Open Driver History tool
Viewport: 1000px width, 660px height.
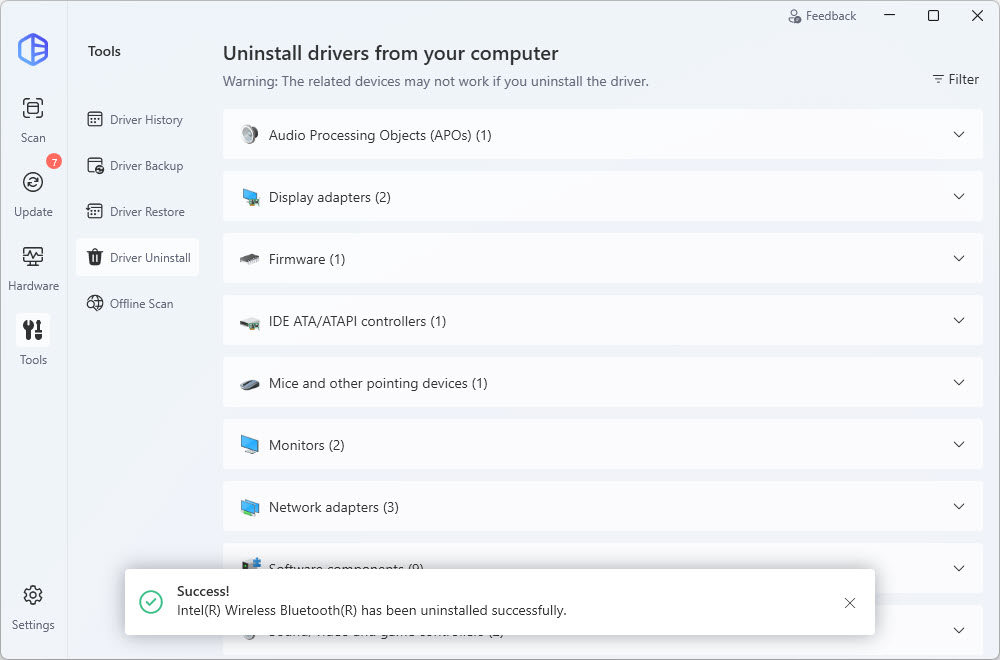click(136, 120)
